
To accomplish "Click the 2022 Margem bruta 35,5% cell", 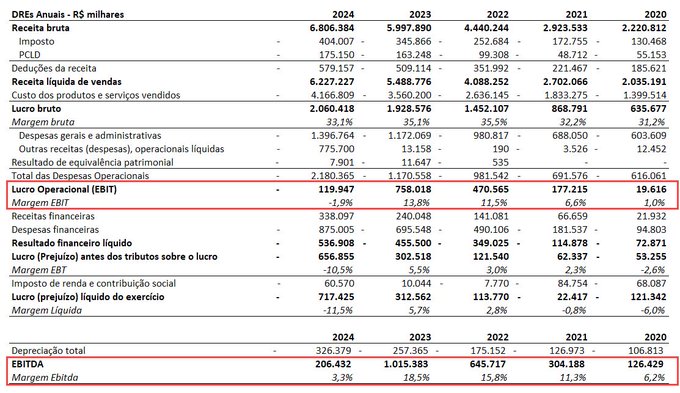I will tap(494, 122).
